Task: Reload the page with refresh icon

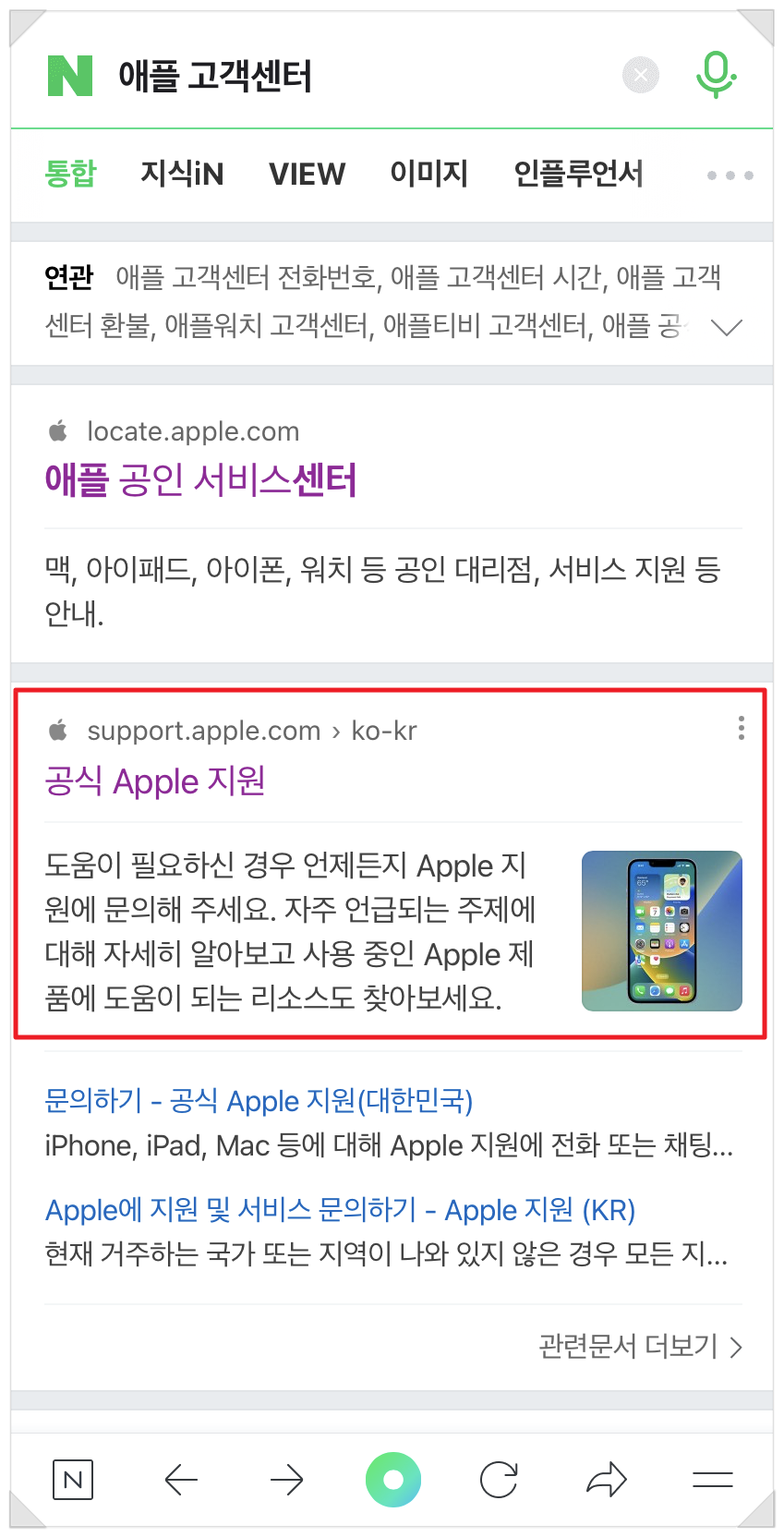Action: 499,1480
